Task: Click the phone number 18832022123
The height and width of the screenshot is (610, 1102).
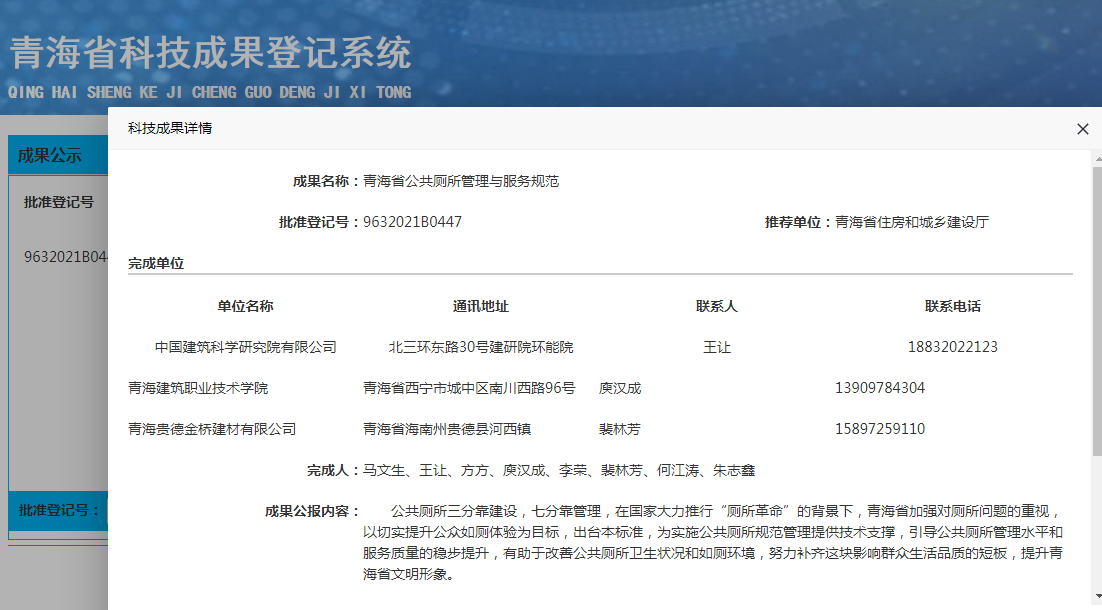Action: click(952, 348)
